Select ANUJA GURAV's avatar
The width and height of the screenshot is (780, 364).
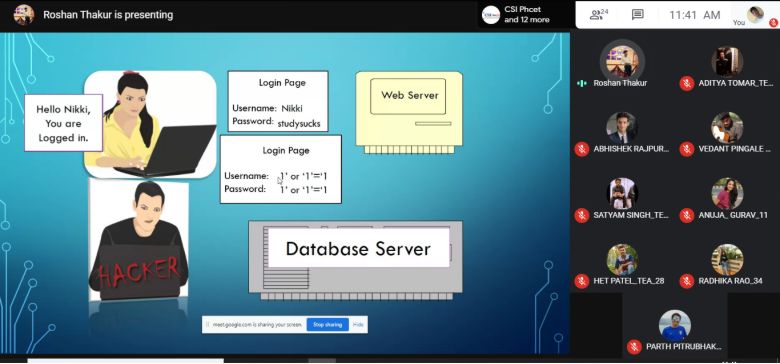tap(727, 193)
